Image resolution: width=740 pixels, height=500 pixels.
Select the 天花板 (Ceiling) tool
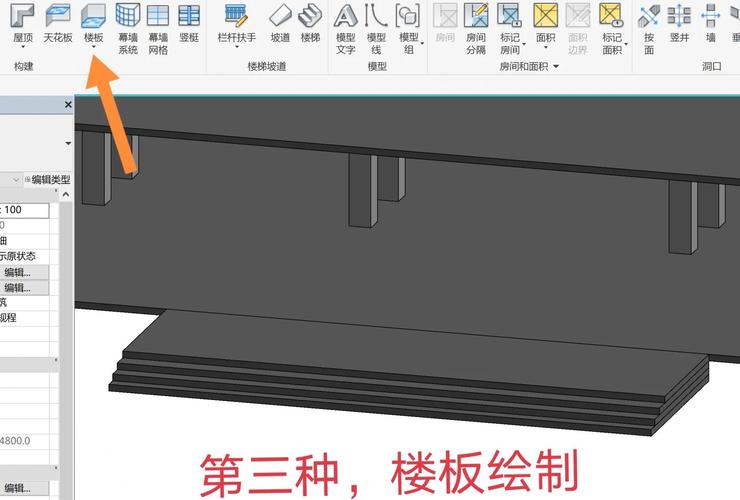[58, 21]
